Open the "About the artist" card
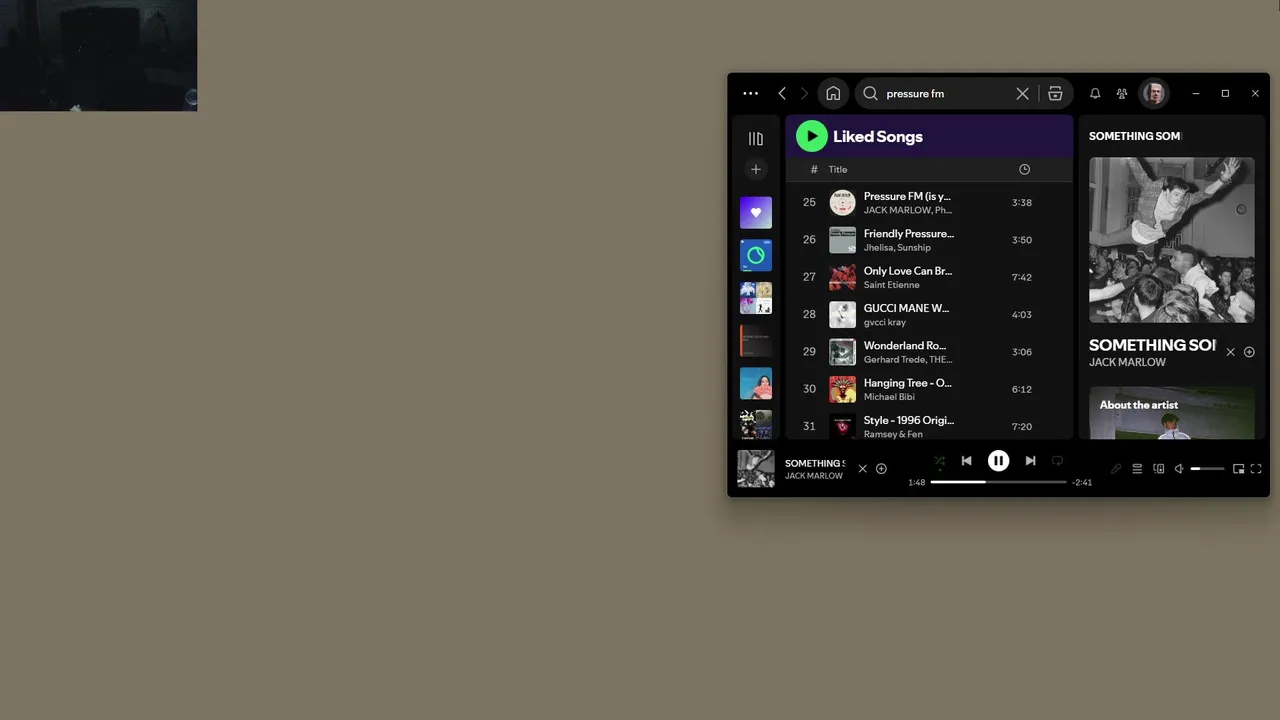The width and height of the screenshot is (1280, 720). point(1172,413)
